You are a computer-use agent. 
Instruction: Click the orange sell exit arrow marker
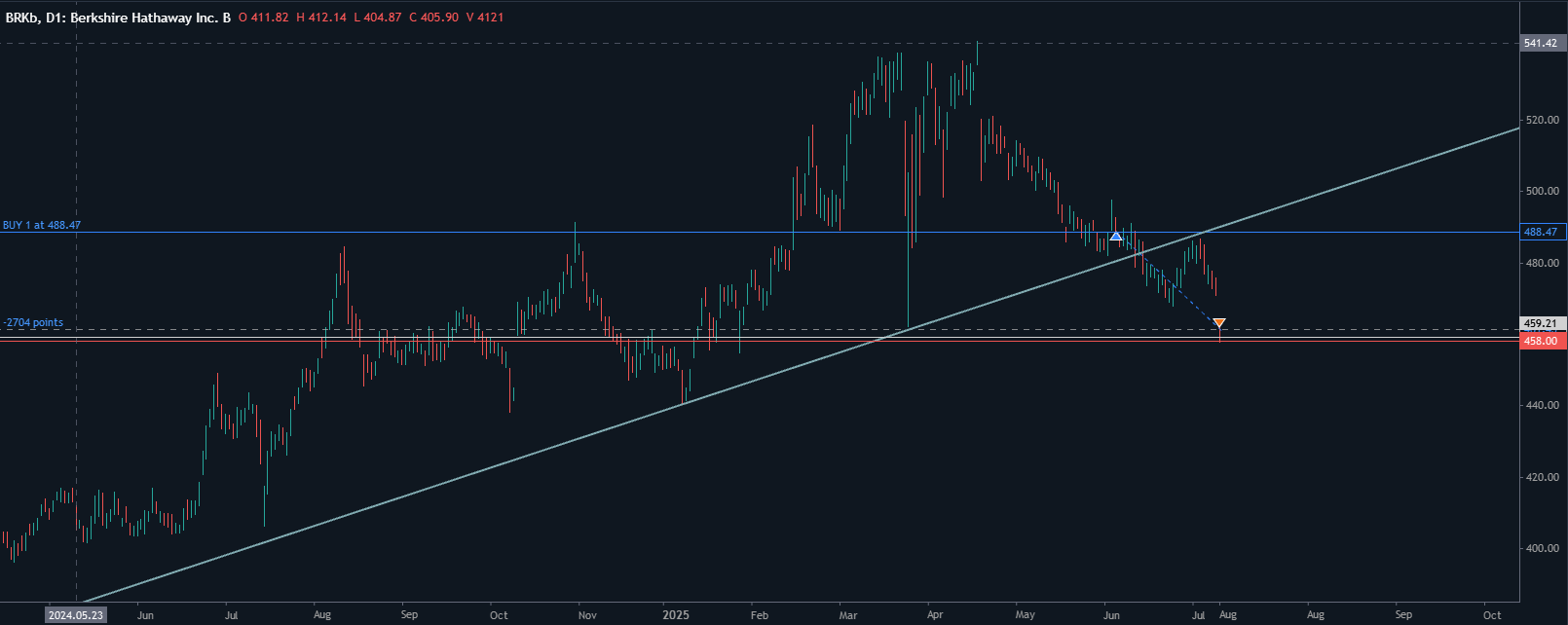(1219, 323)
